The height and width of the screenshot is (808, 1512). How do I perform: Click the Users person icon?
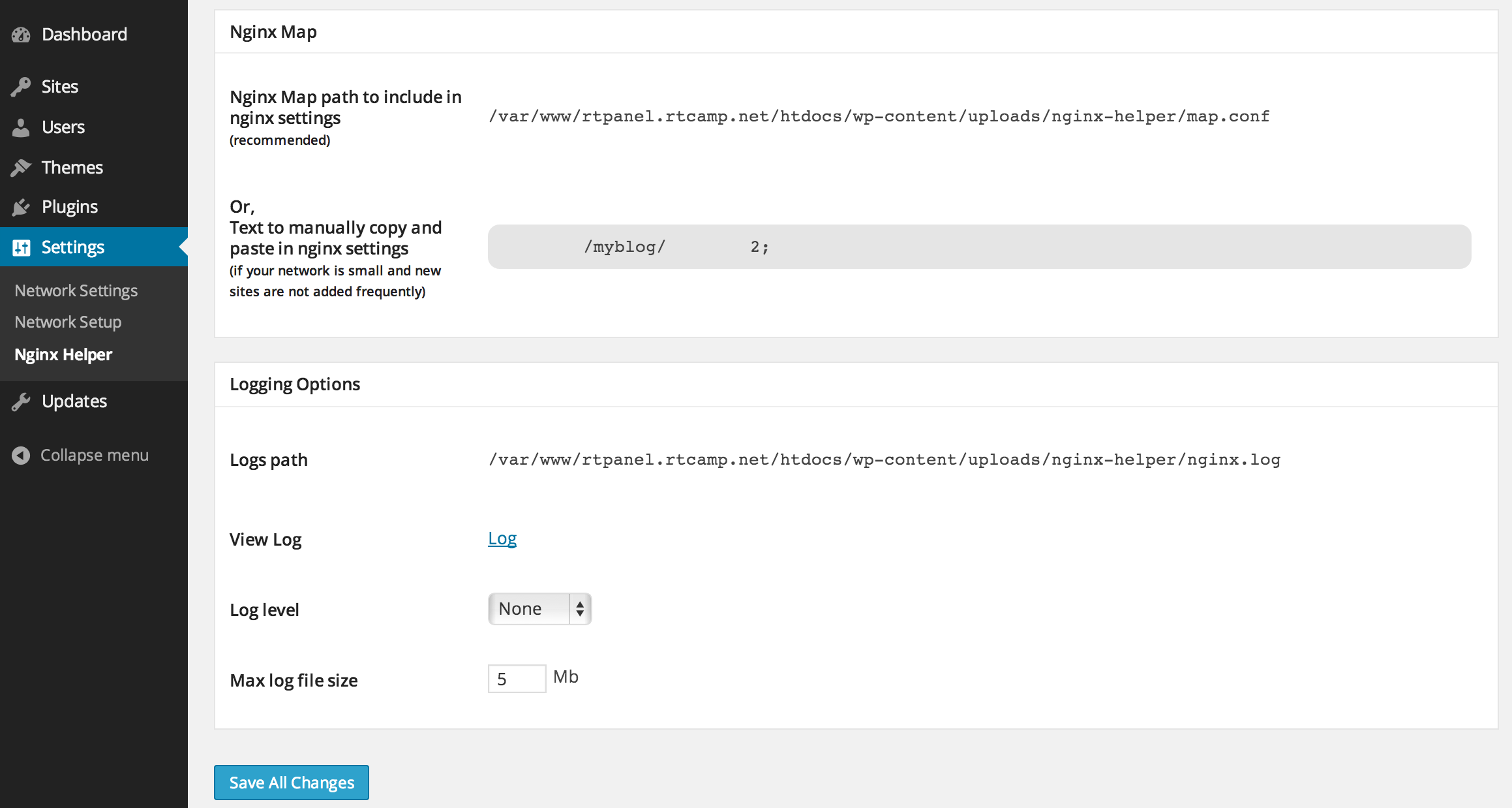[x=21, y=127]
